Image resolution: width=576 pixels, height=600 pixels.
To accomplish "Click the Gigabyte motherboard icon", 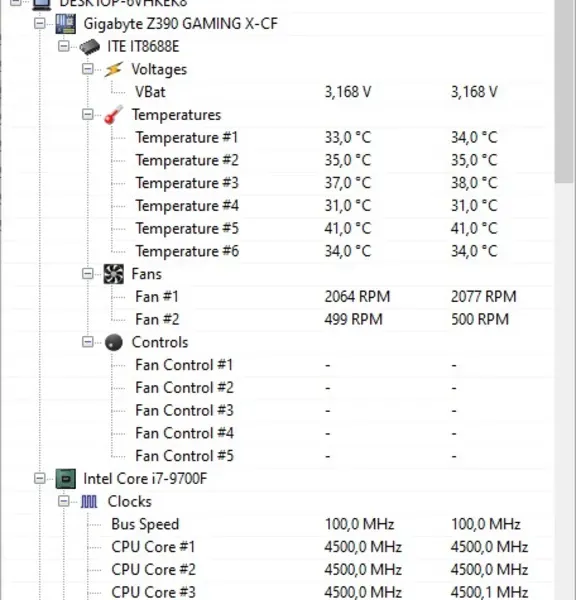I will 65,24.
